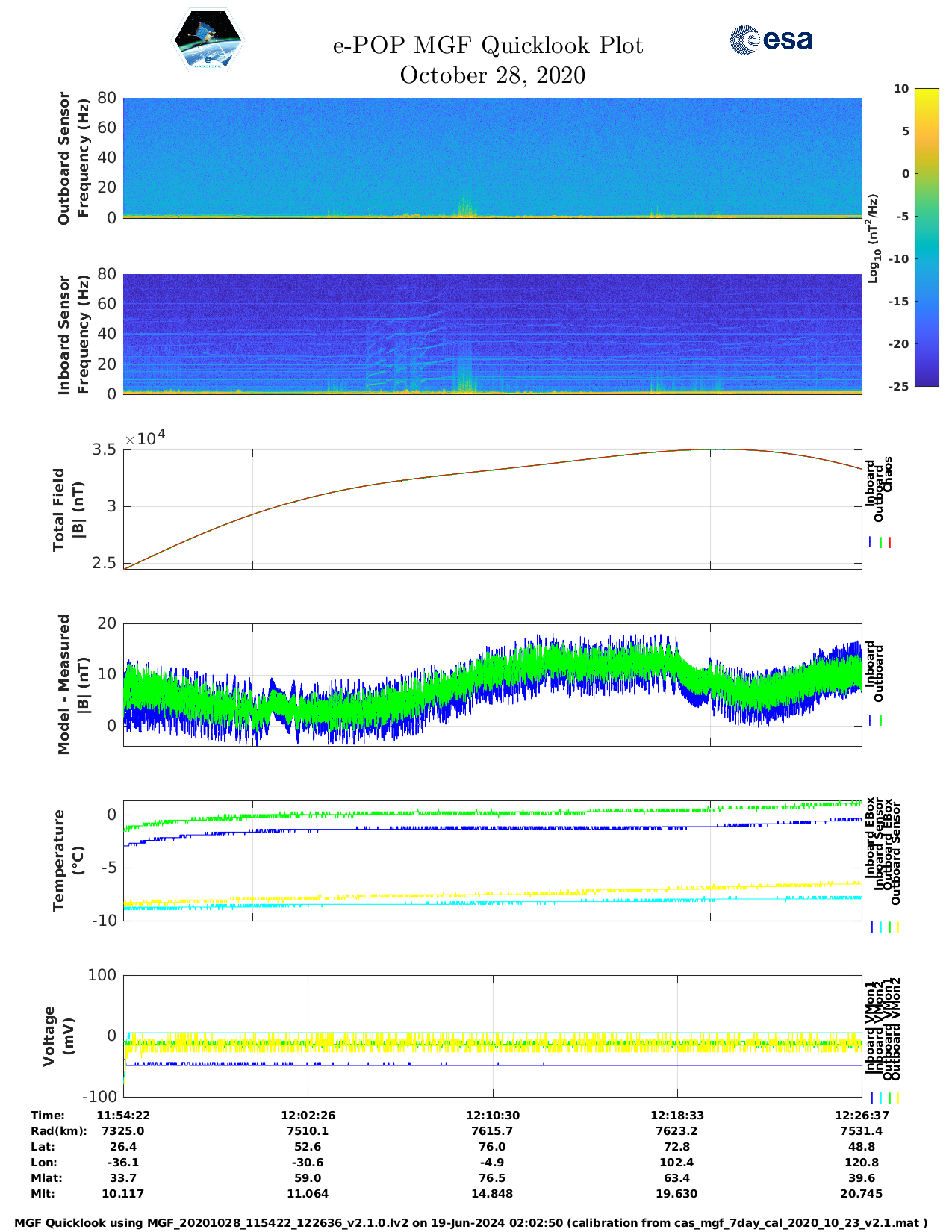
Task: Click the CASSIOPE hexagon mission logo
Action: [208, 41]
